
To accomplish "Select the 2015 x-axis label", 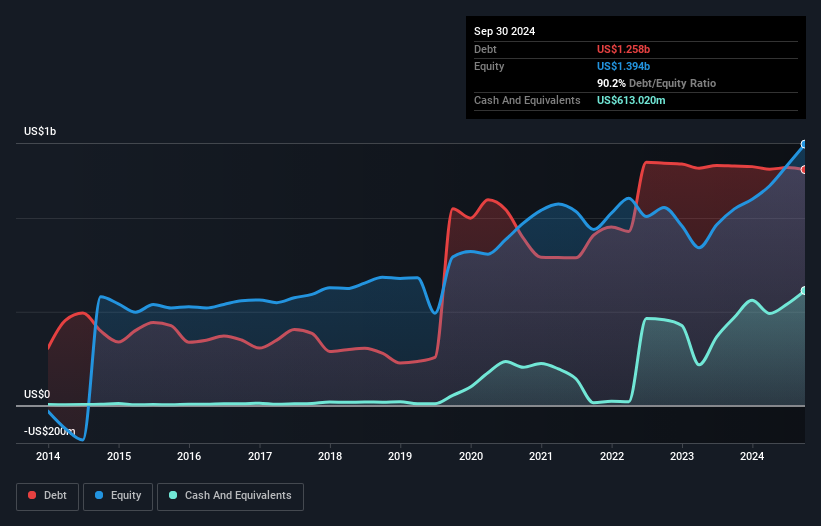I will click(119, 456).
